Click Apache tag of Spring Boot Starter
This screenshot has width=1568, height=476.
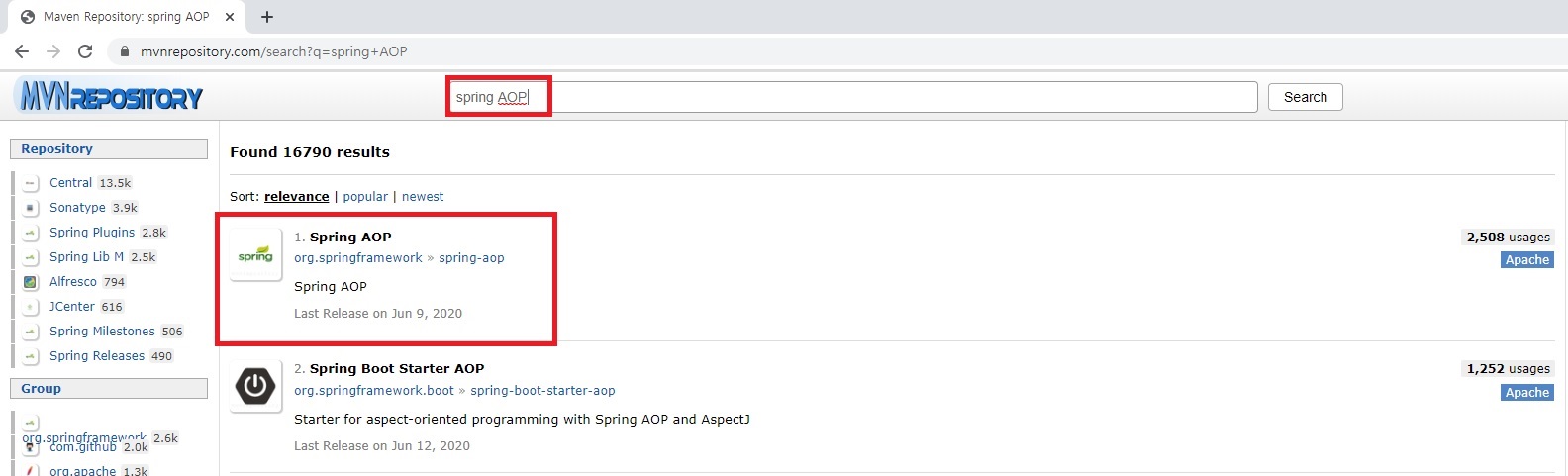tap(1526, 393)
